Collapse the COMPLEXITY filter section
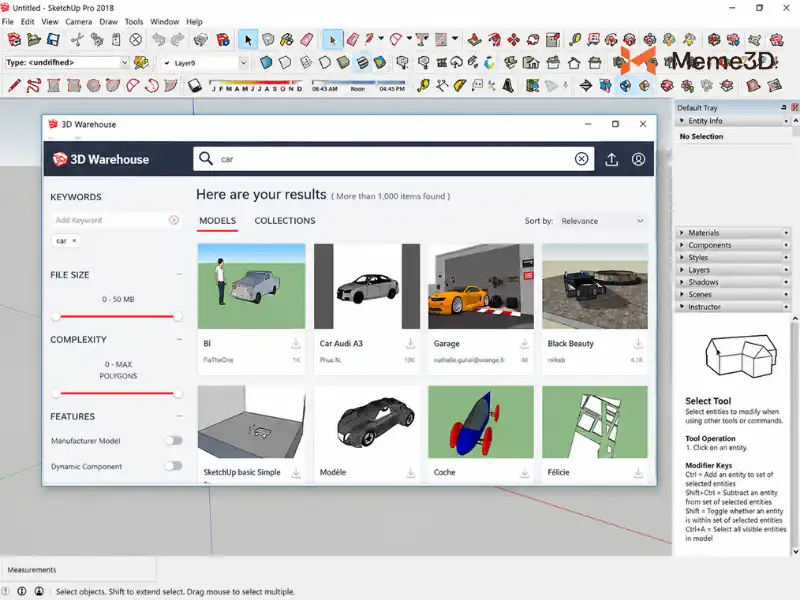 coord(180,339)
